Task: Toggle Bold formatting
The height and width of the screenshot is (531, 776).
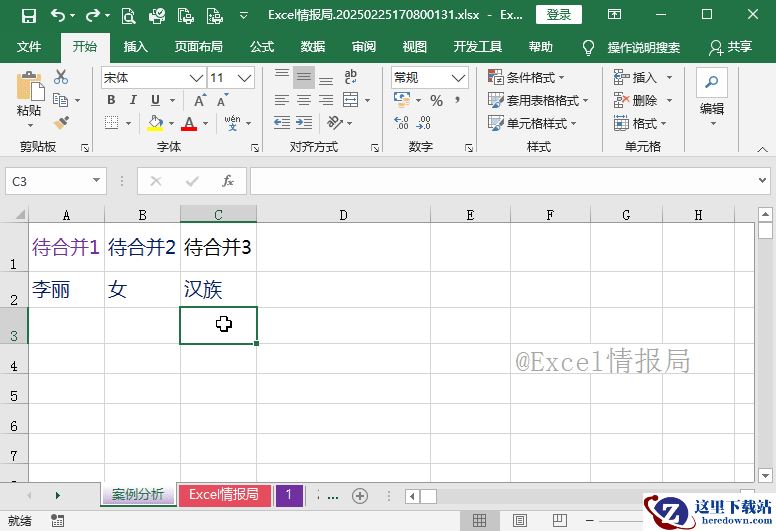Action: (111, 100)
